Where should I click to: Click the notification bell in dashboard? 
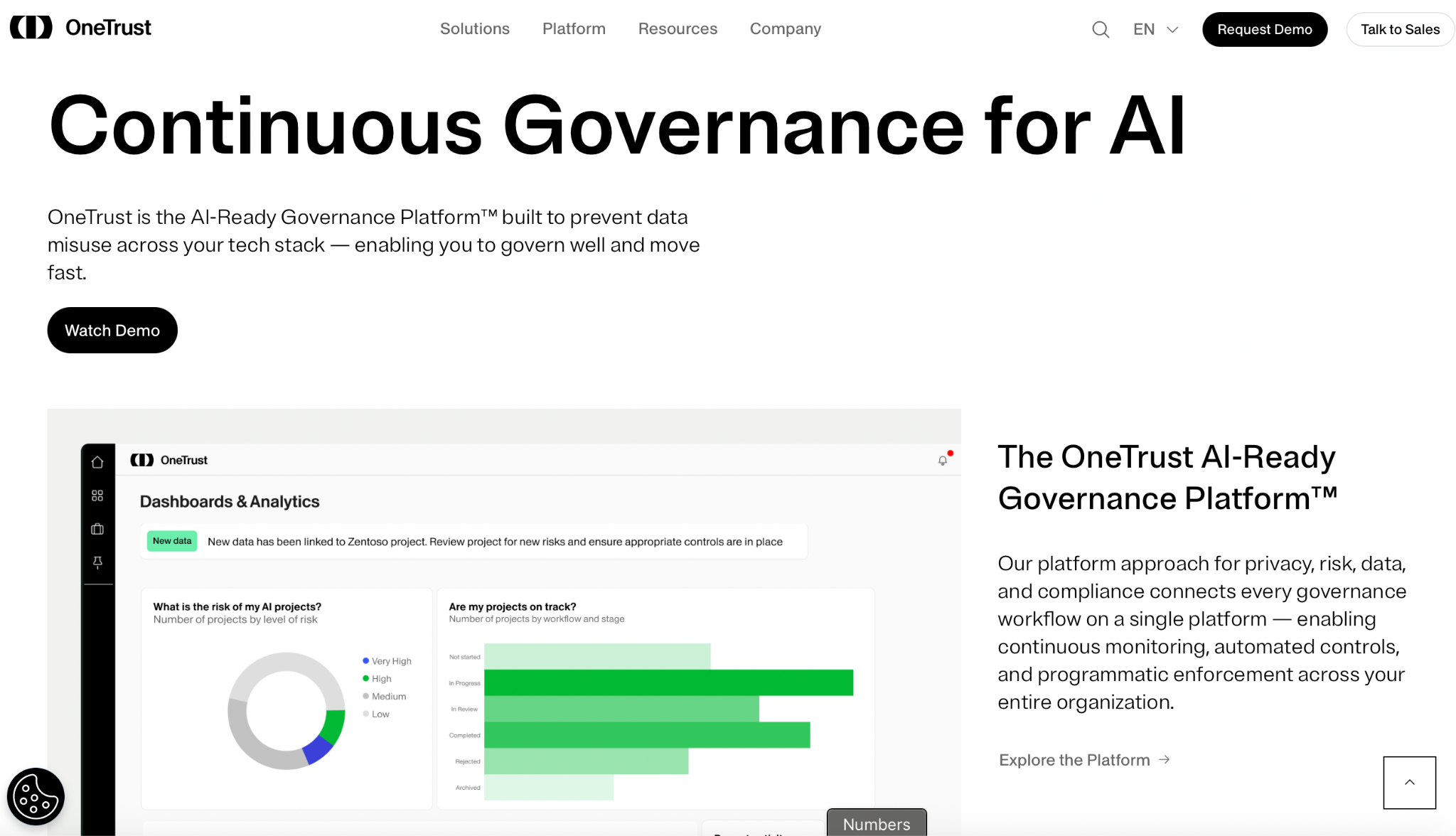943,460
